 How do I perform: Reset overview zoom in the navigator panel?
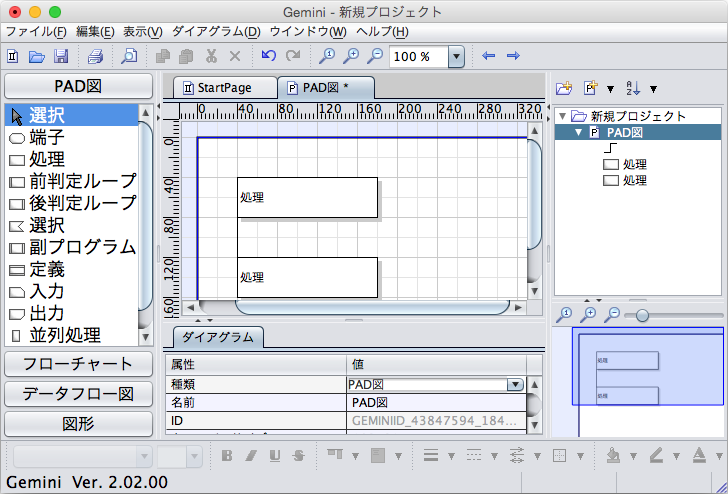point(564,315)
